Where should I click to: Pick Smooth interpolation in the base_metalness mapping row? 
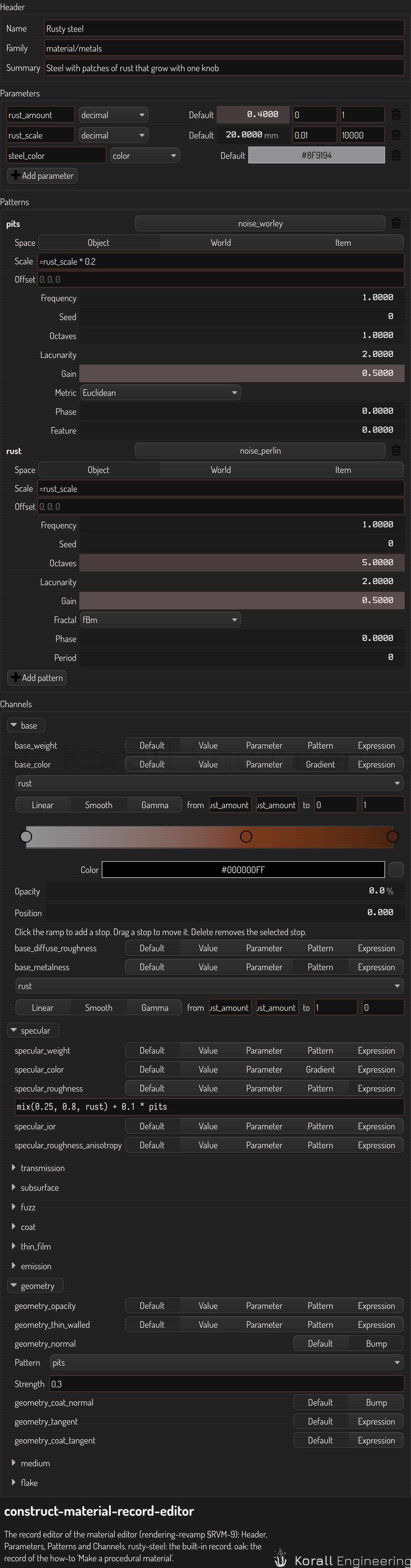pyautogui.click(x=99, y=1007)
